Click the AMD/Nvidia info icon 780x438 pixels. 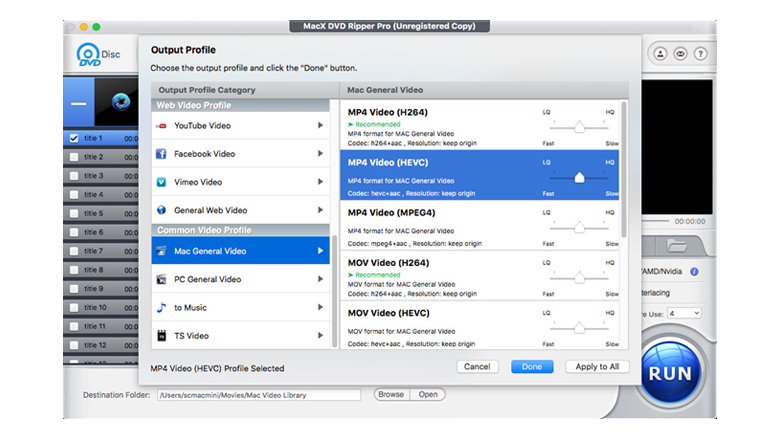pyautogui.click(x=694, y=272)
